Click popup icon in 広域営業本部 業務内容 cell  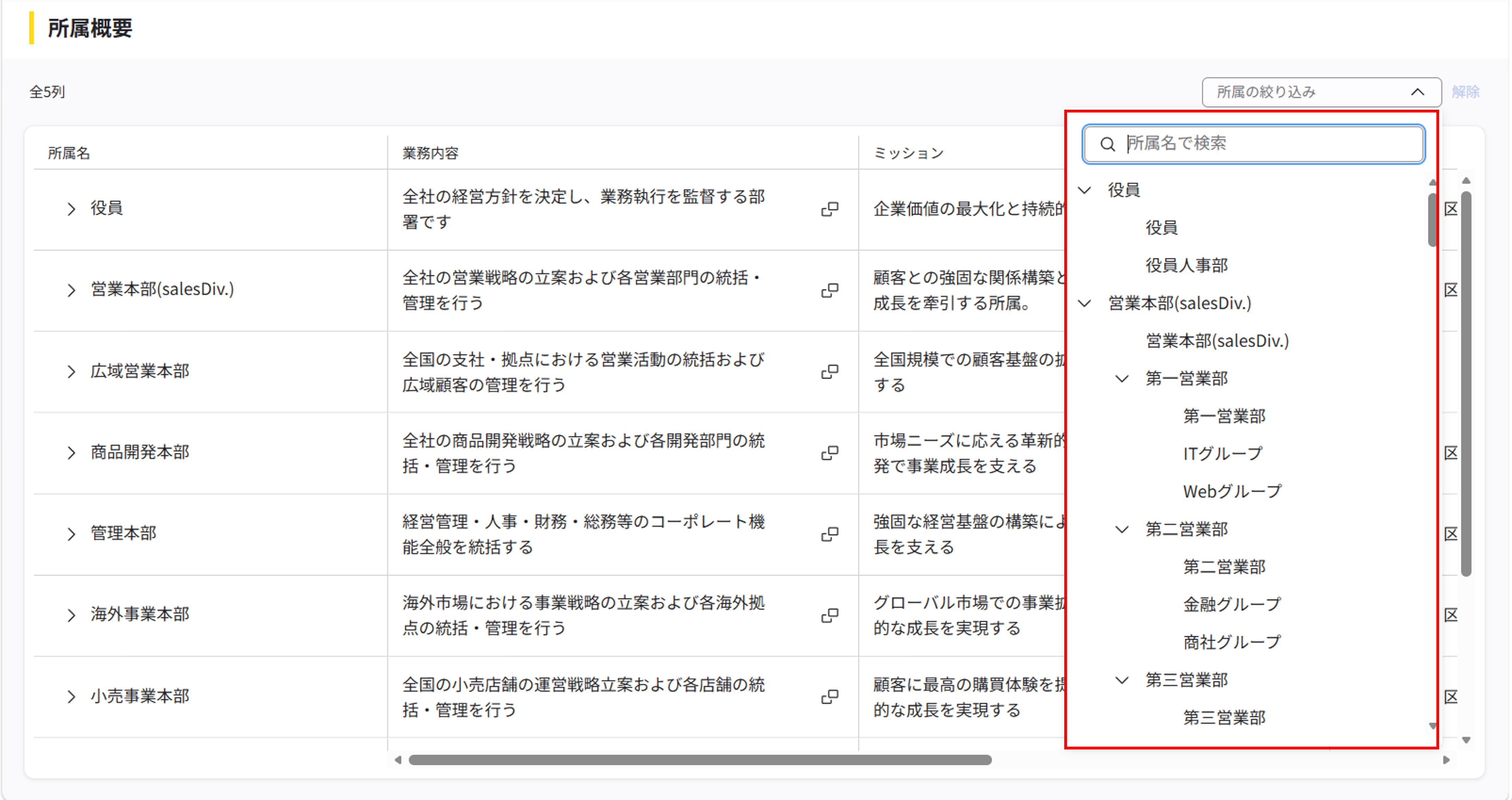pyautogui.click(x=830, y=371)
